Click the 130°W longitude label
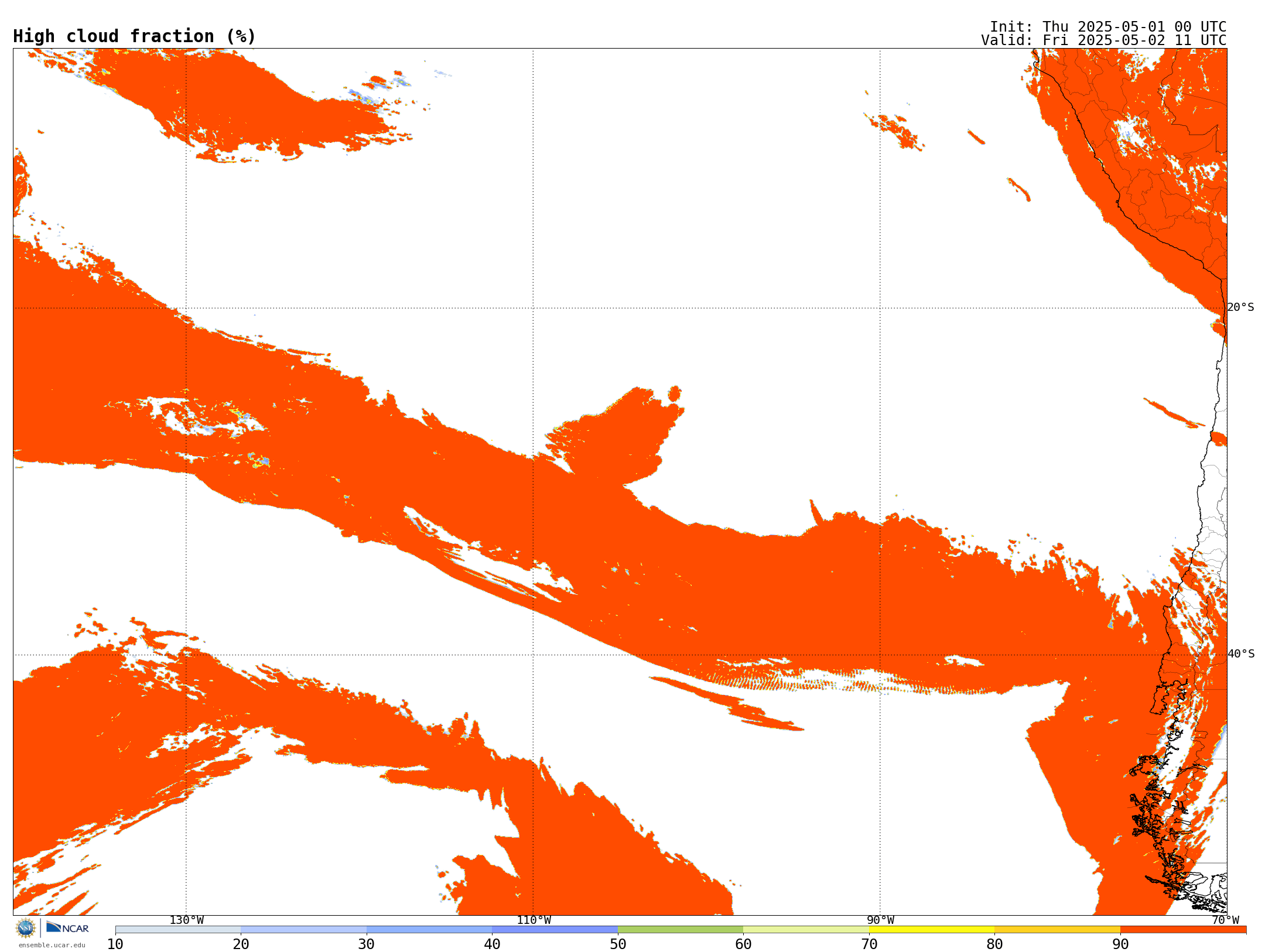Image resolution: width=1265 pixels, height=952 pixels. point(187,920)
